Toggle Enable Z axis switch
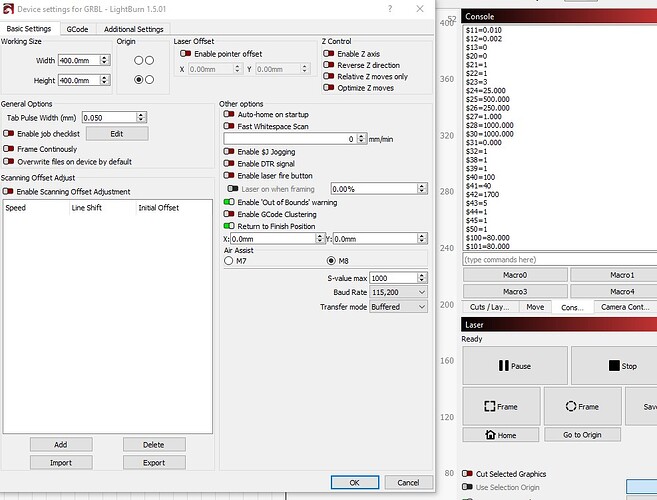This screenshot has height=500, width=657. pos(328,54)
